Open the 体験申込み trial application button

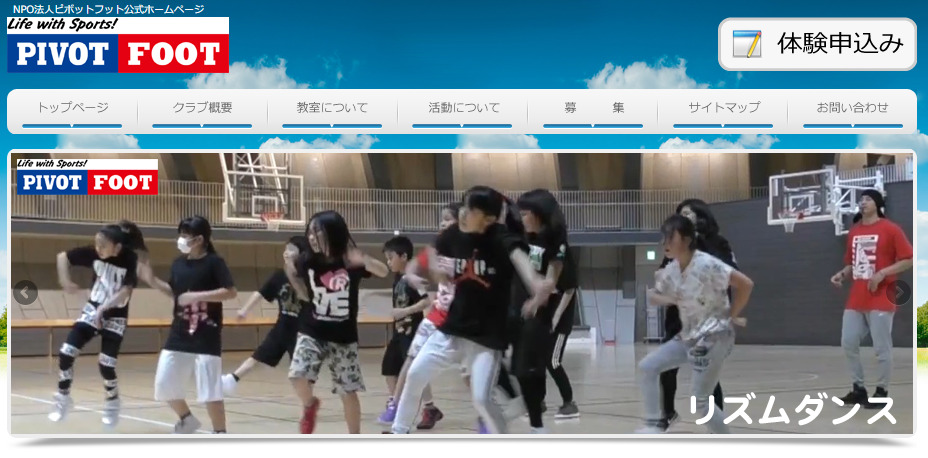click(817, 44)
